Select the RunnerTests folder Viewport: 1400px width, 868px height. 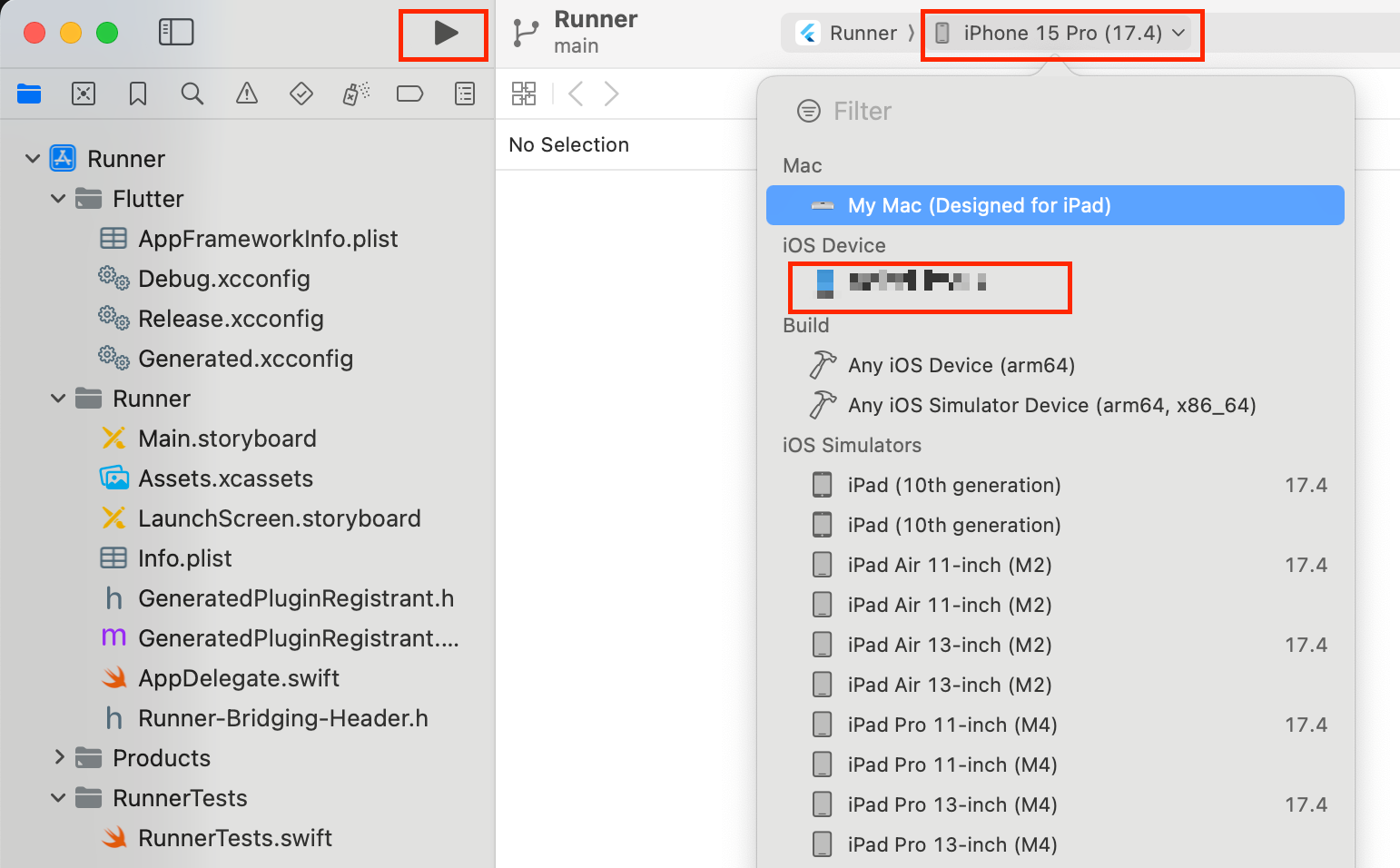tap(180, 798)
